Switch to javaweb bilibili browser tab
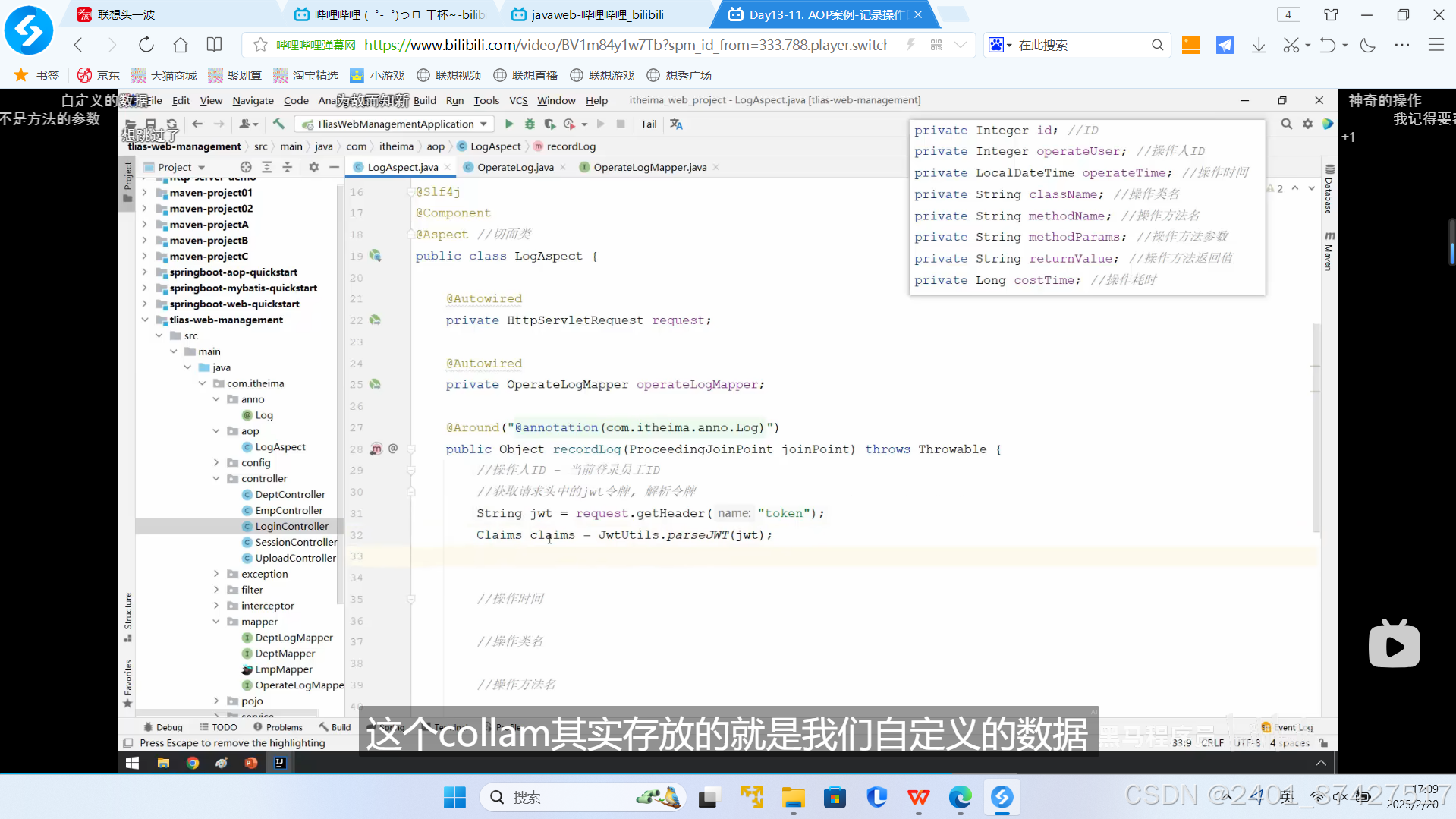The image size is (1456, 819). [x=597, y=14]
